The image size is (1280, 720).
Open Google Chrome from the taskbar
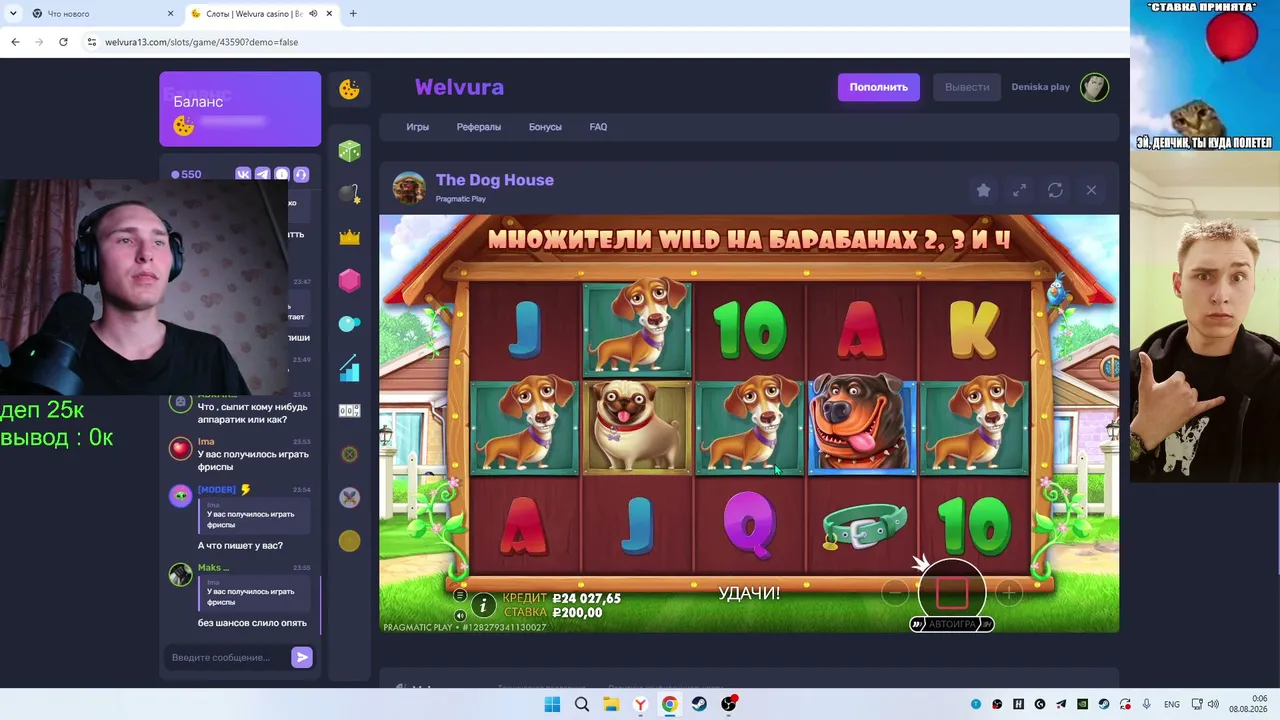(x=669, y=704)
